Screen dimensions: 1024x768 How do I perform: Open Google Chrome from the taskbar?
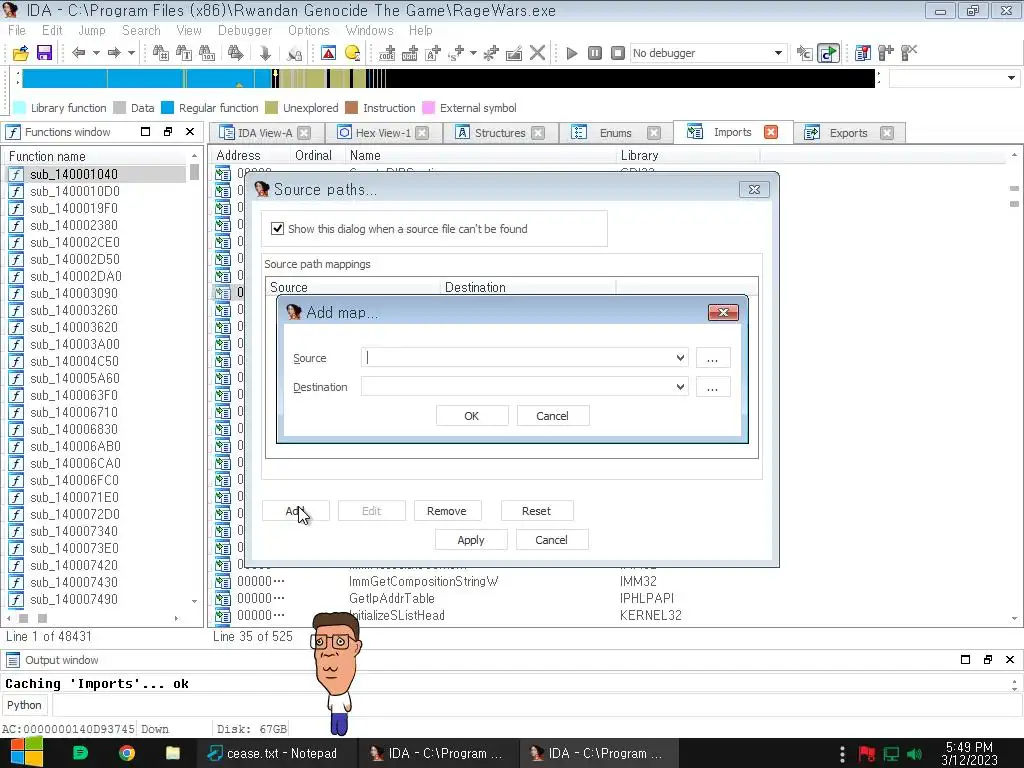point(127,753)
